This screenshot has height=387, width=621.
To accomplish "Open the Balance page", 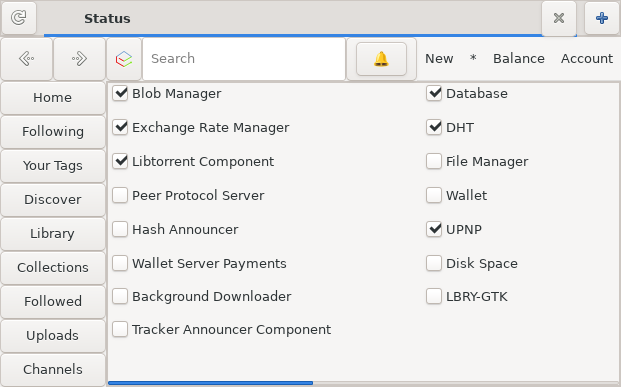I will (518, 59).
